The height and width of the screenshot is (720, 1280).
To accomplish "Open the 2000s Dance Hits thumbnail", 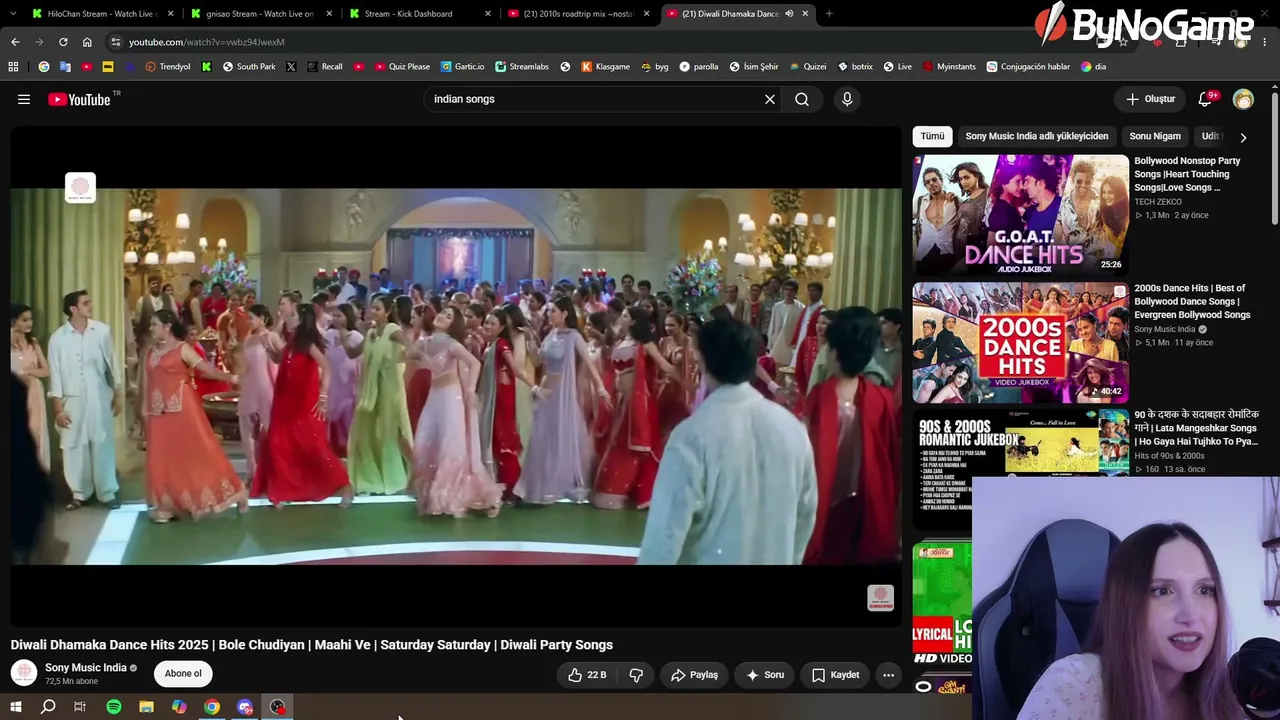I will pyautogui.click(x=1020, y=342).
